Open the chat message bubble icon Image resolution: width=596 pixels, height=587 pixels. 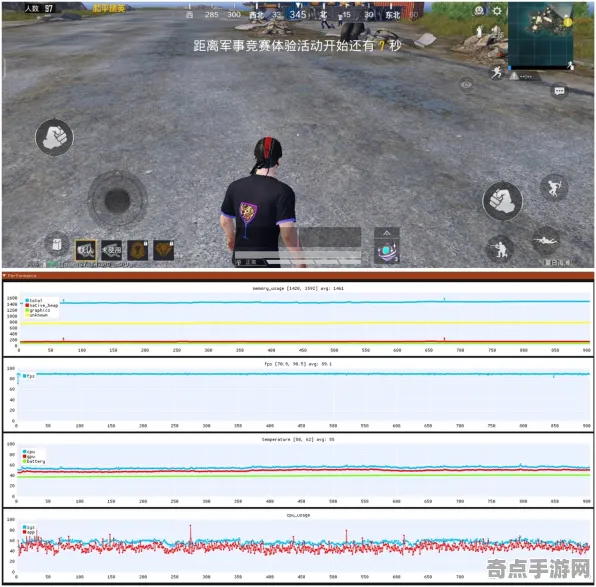(559, 91)
